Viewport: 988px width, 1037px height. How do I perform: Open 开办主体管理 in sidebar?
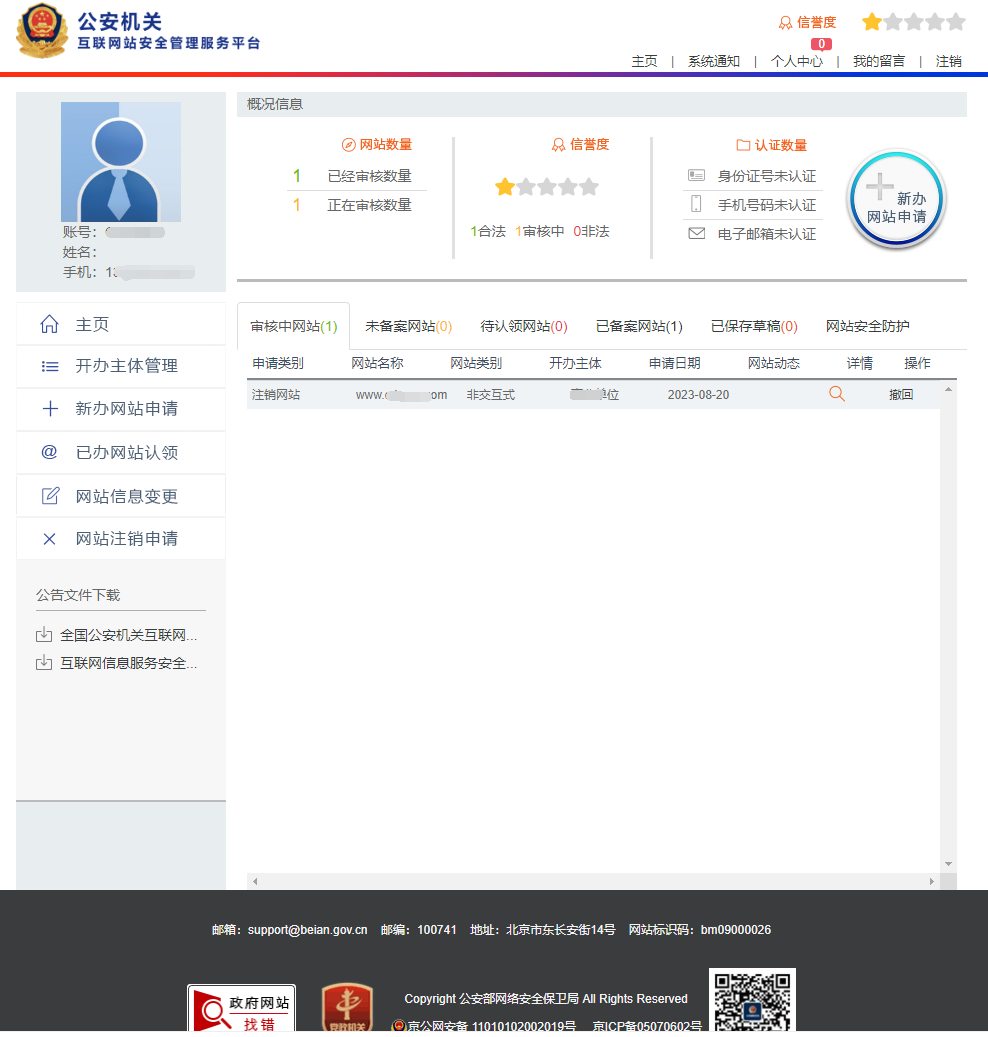click(121, 366)
